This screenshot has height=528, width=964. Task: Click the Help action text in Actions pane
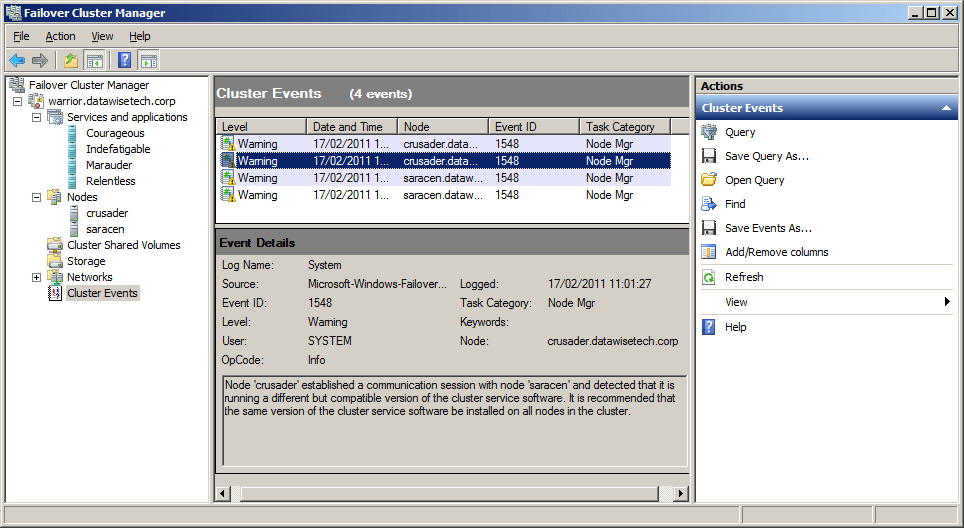point(735,327)
